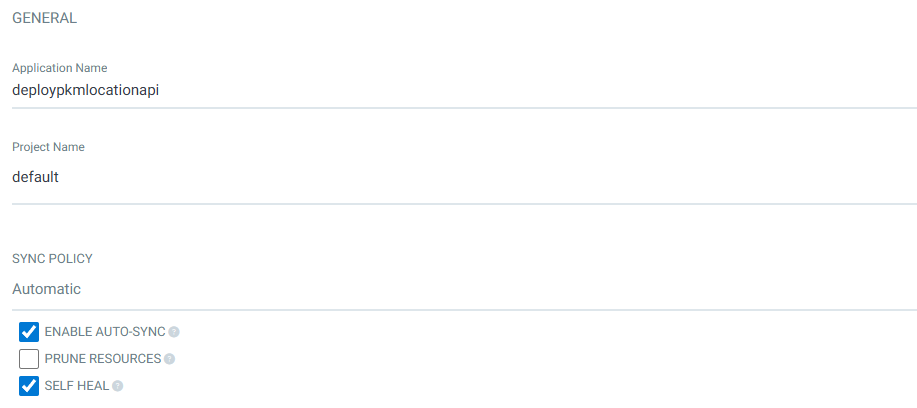Open the Project Name default selector
917x408 pixels.
point(460,177)
